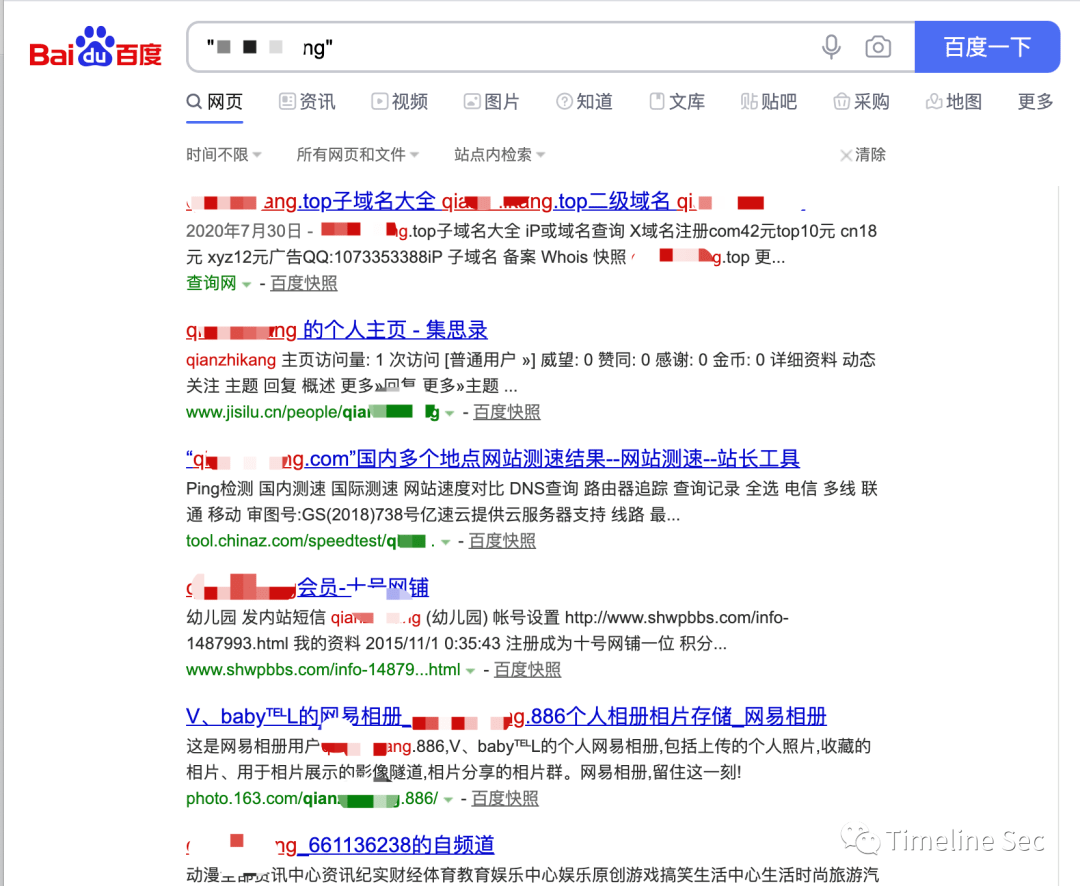The width and height of the screenshot is (1080, 886).
Task: Expand the 时间不限 time filter dropdown
Action: click(223, 154)
